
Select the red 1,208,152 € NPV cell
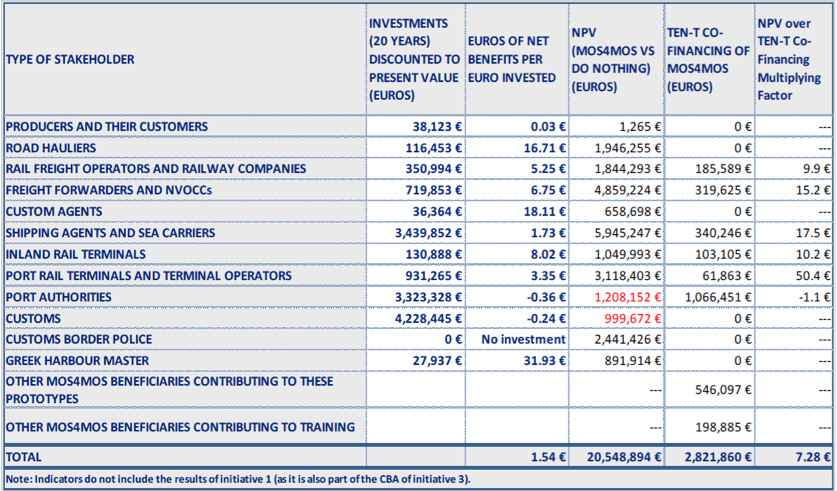(x=623, y=297)
